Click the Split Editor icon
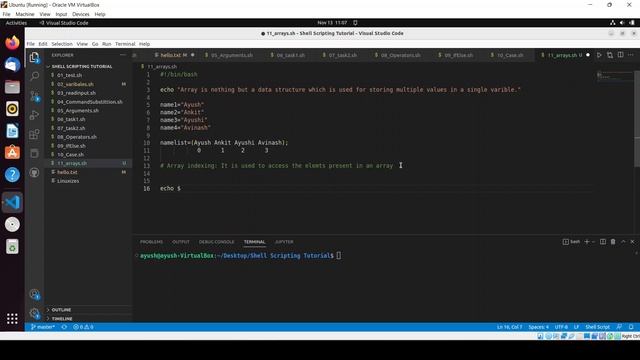This screenshot has height=360, width=640. (x=620, y=55)
